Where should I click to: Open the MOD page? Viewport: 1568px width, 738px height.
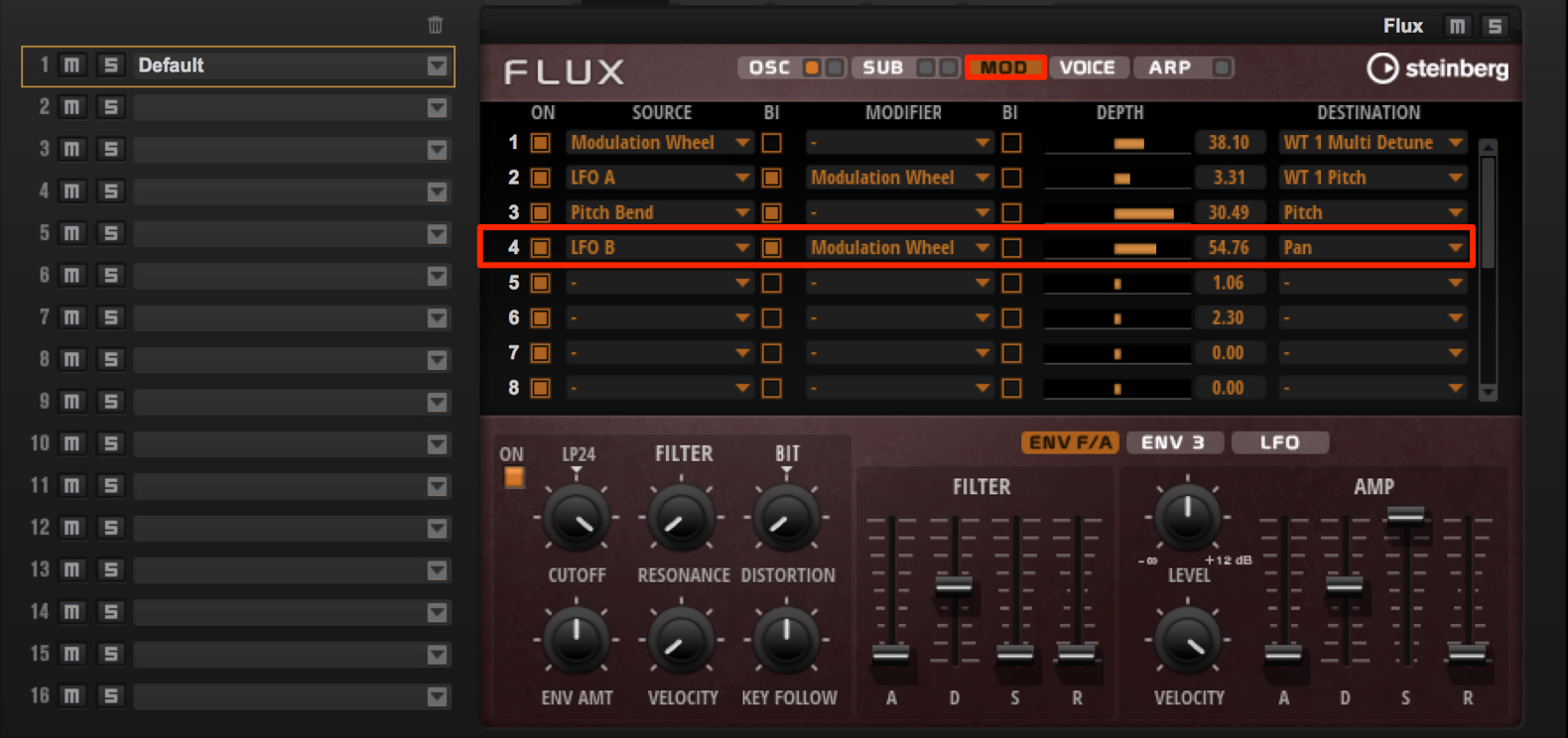pos(1004,67)
